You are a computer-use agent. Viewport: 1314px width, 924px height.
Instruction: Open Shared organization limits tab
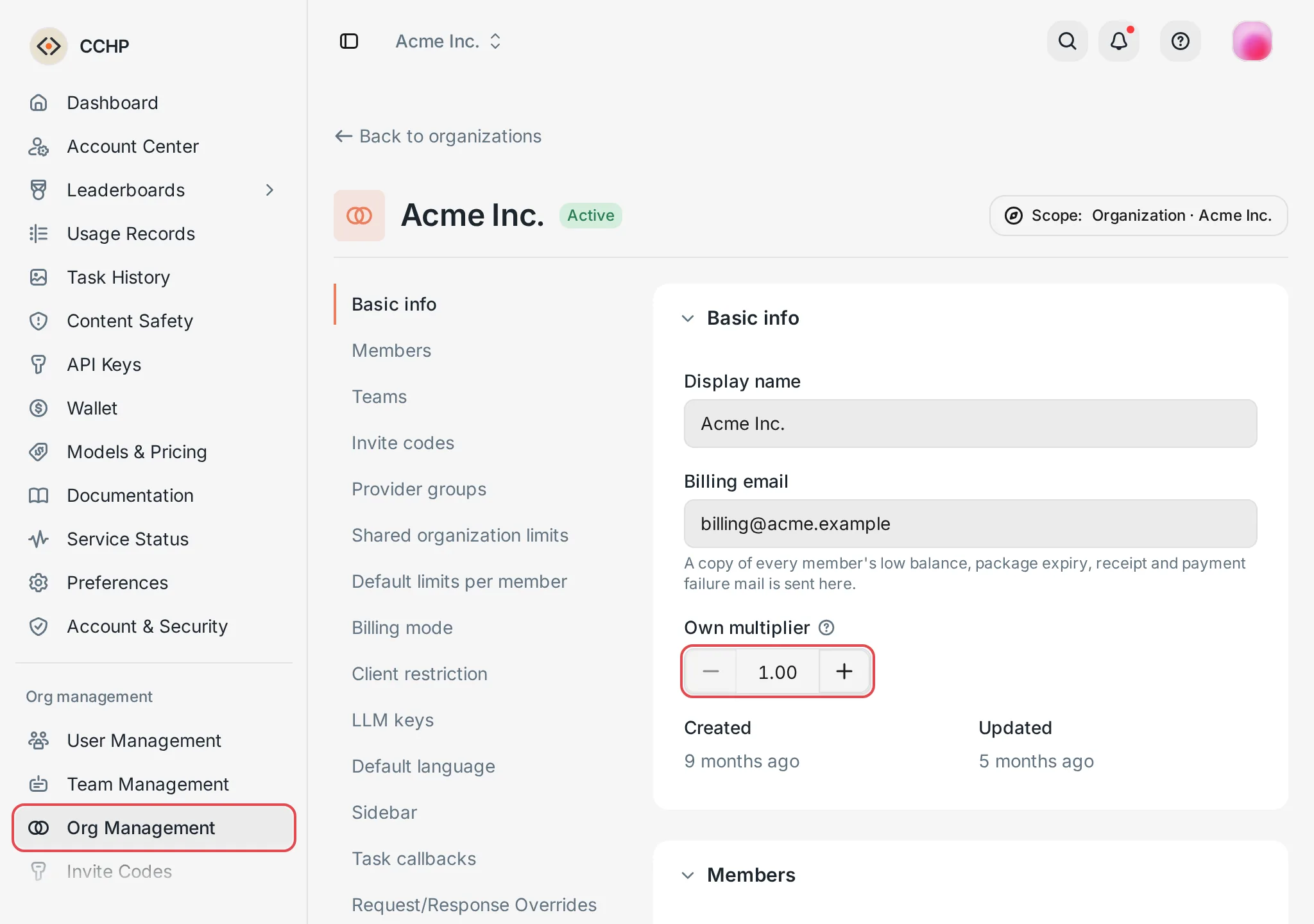coord(460,535)
